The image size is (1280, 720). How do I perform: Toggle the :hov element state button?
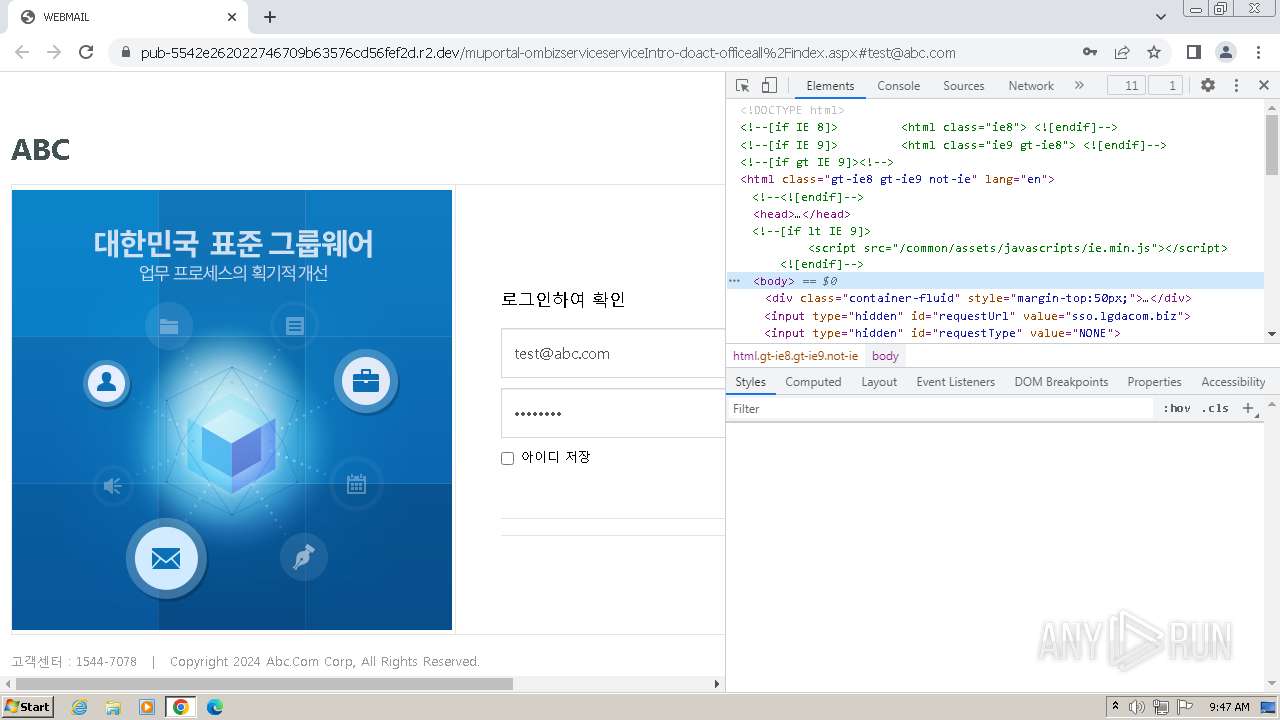pyautogui.click(x=1177, y=409)
